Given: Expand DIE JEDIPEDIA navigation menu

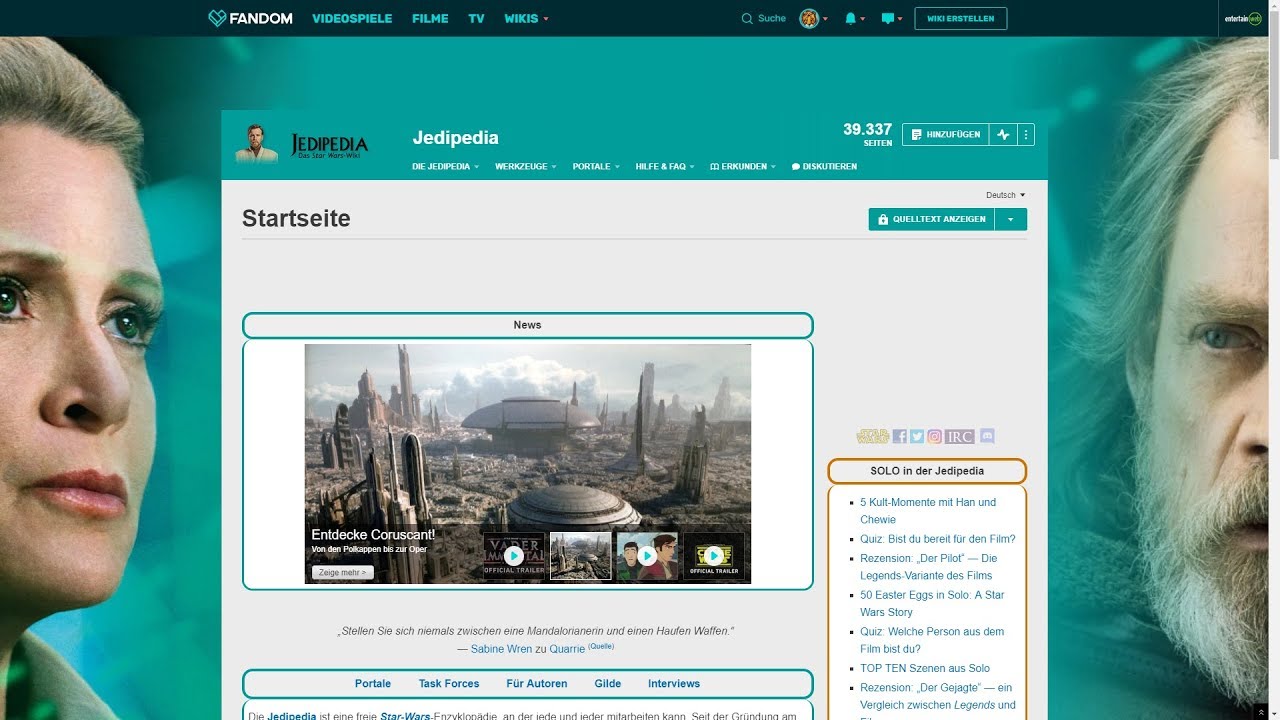Looking at the screenshot, I should point(445,166).
